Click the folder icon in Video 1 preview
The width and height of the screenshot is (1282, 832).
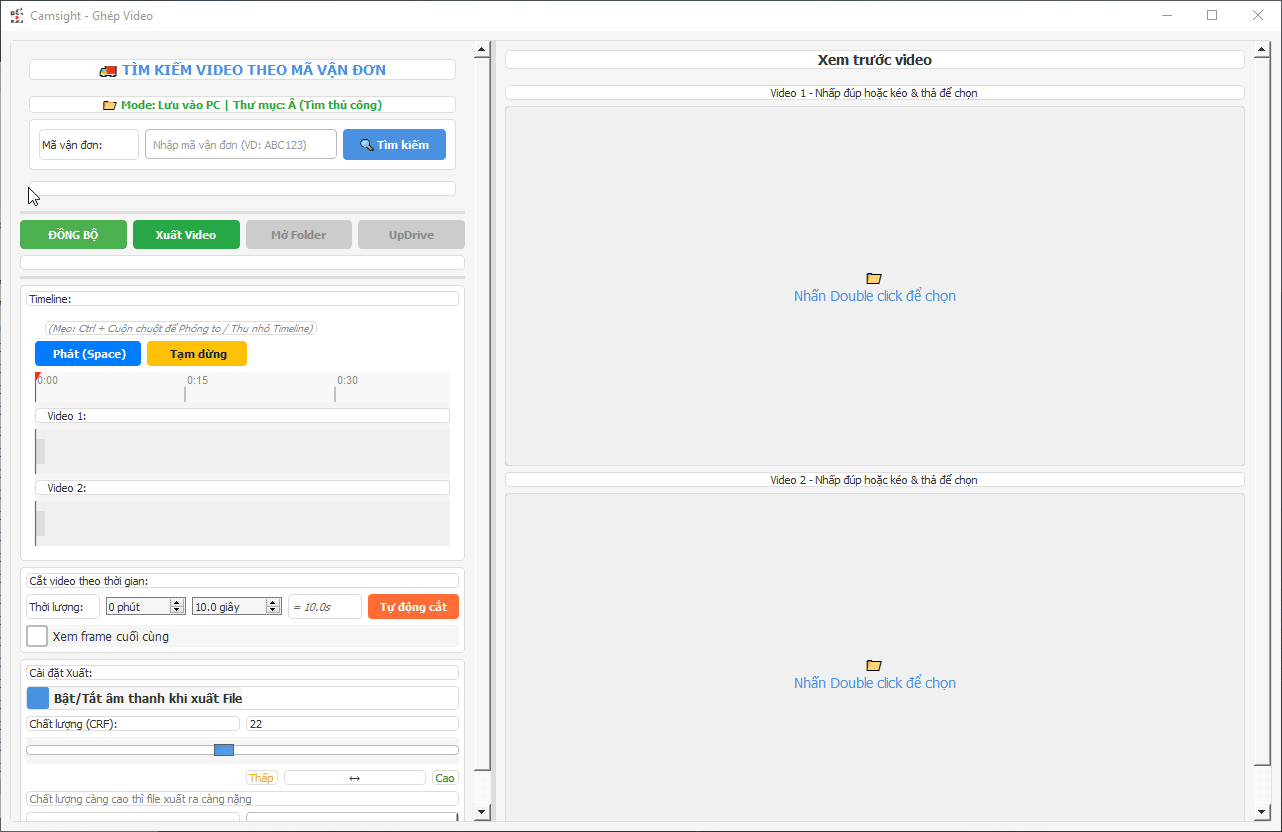(x=874, y=278)
